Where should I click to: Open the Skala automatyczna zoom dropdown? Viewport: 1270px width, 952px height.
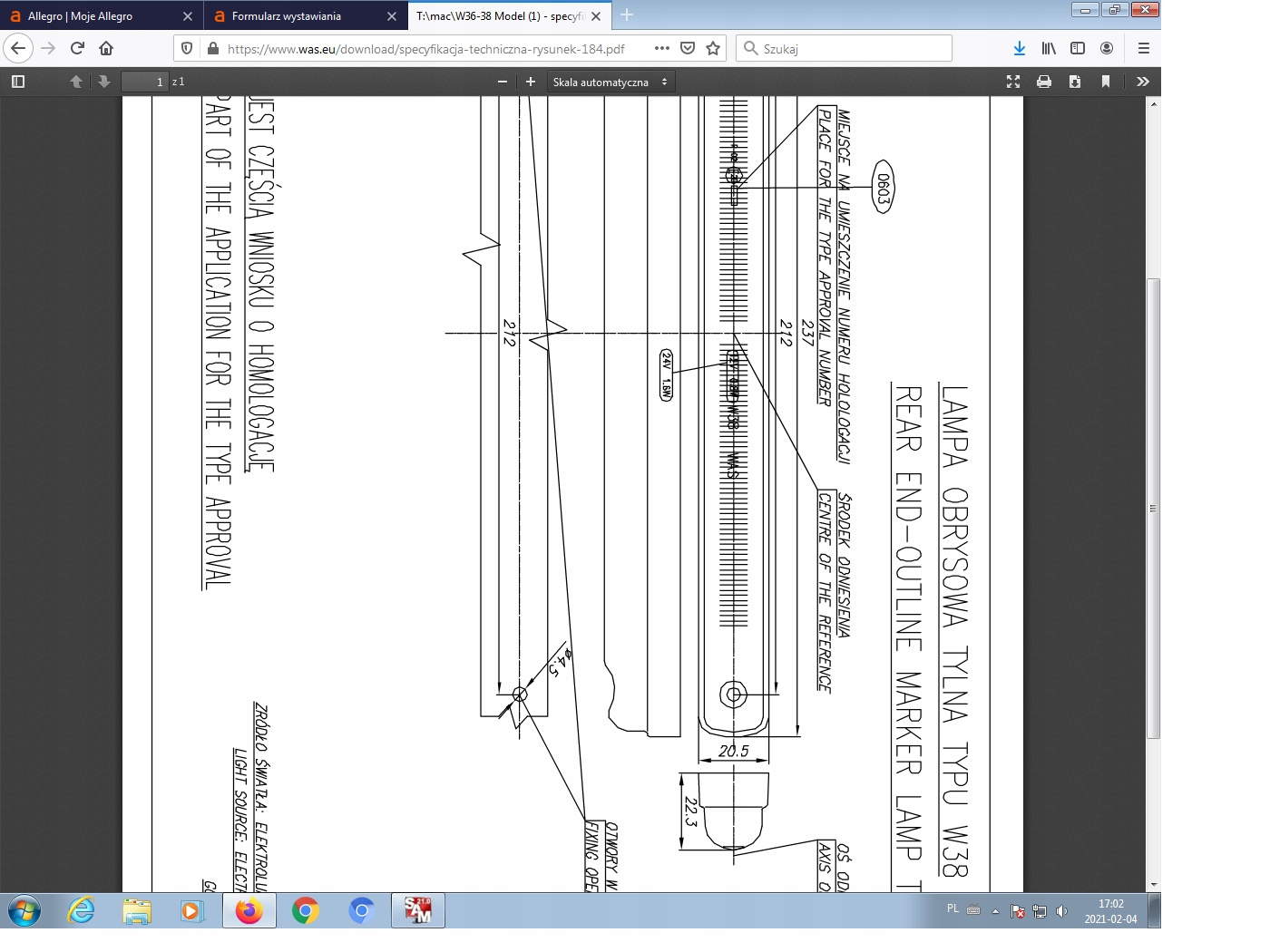[x=610, y=82]
